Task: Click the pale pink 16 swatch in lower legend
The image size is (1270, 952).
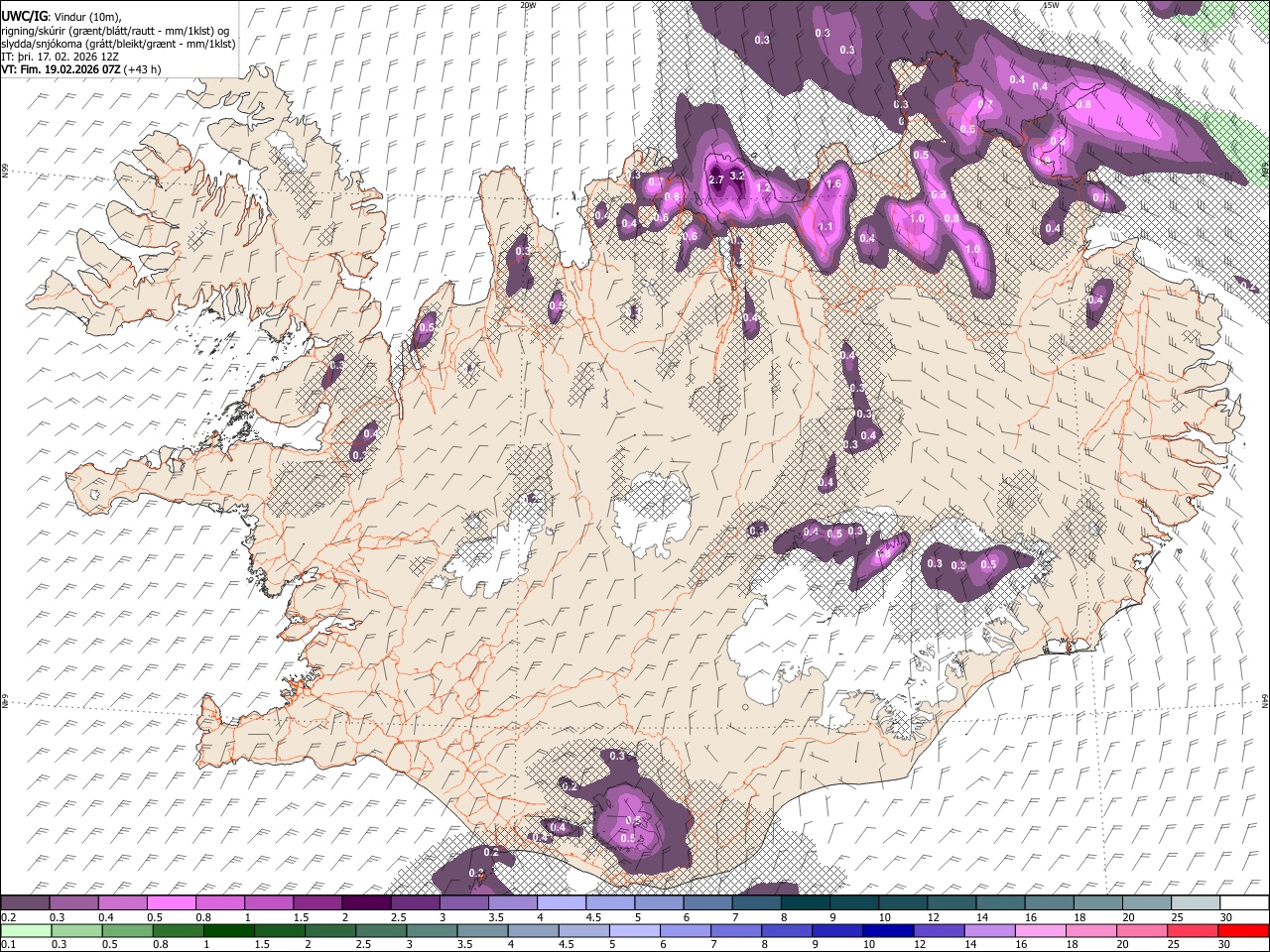Action: 1040,930
